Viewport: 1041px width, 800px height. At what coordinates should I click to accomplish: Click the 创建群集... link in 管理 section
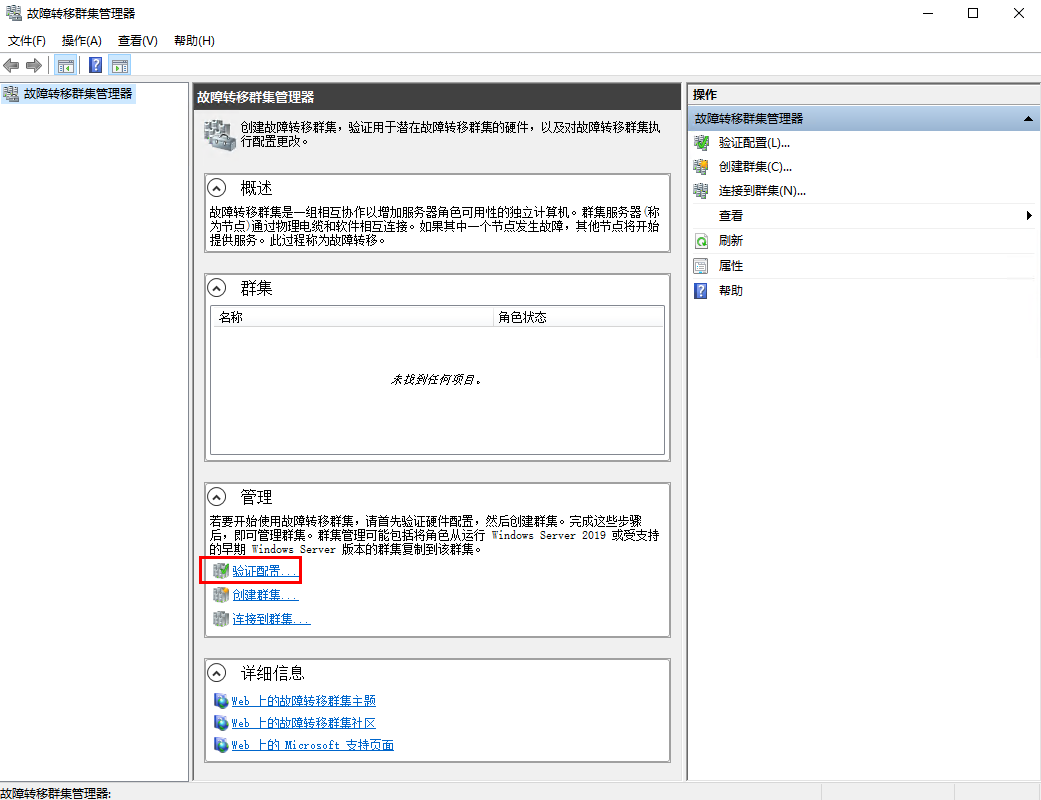tap(265, 595)
